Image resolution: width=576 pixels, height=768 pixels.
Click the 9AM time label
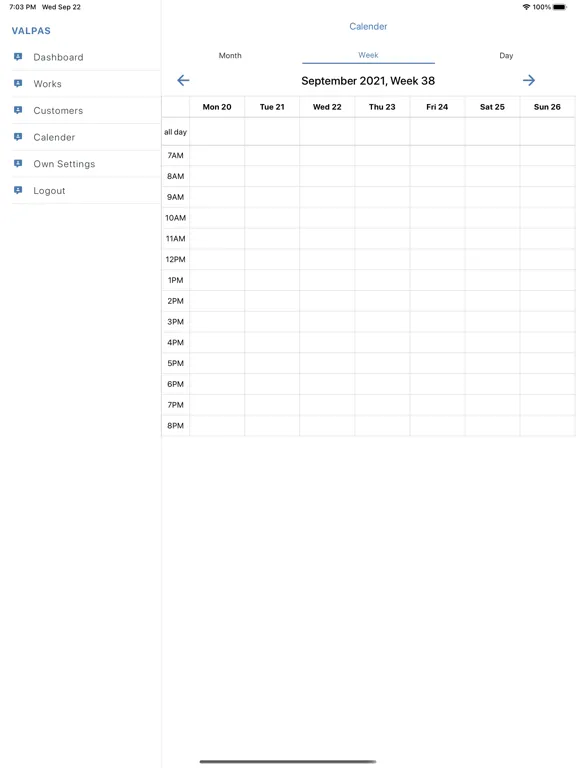(x=175, y=197)
